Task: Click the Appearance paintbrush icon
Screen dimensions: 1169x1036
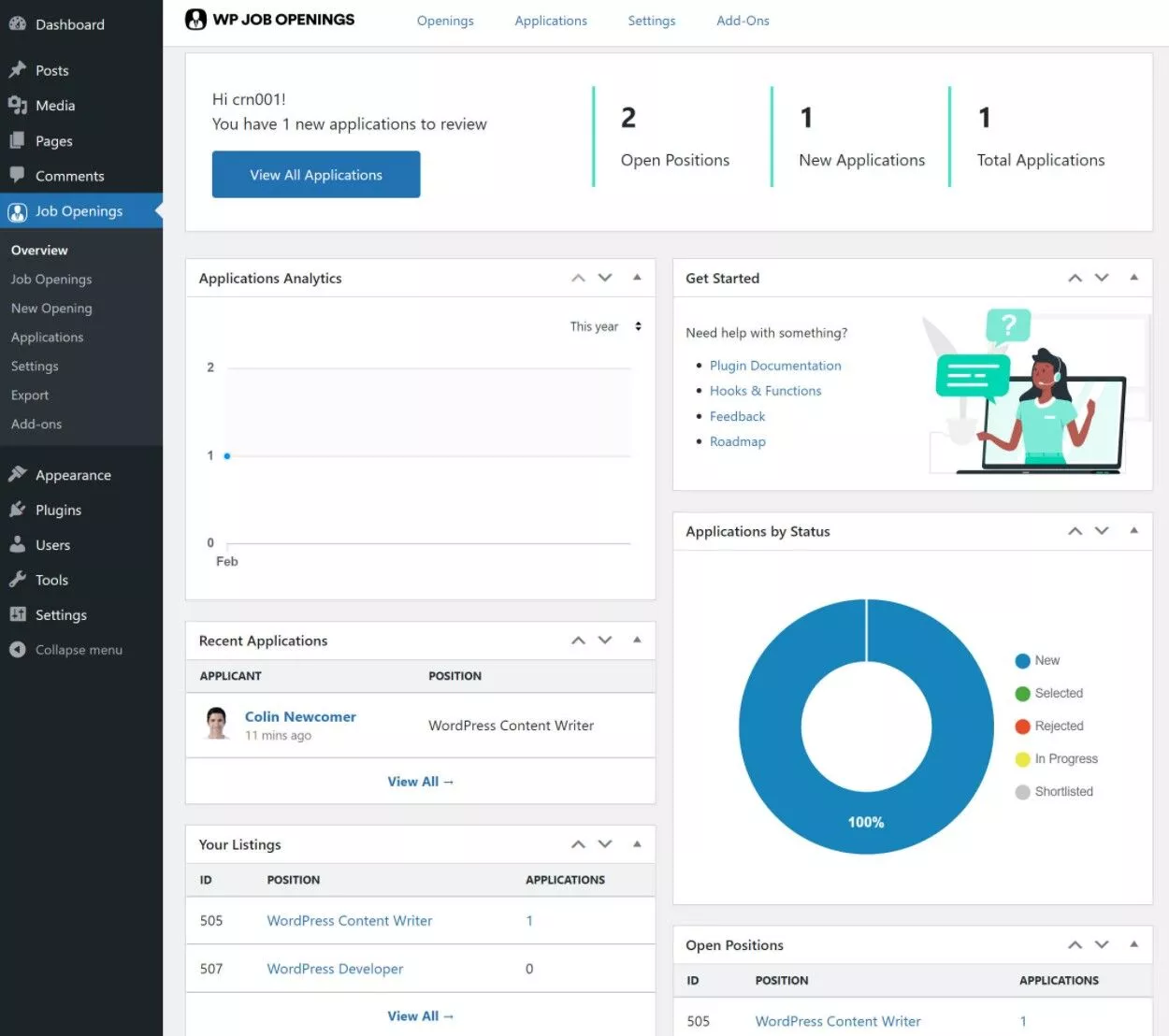Action: pyautogui.click(x=17, y=474)
